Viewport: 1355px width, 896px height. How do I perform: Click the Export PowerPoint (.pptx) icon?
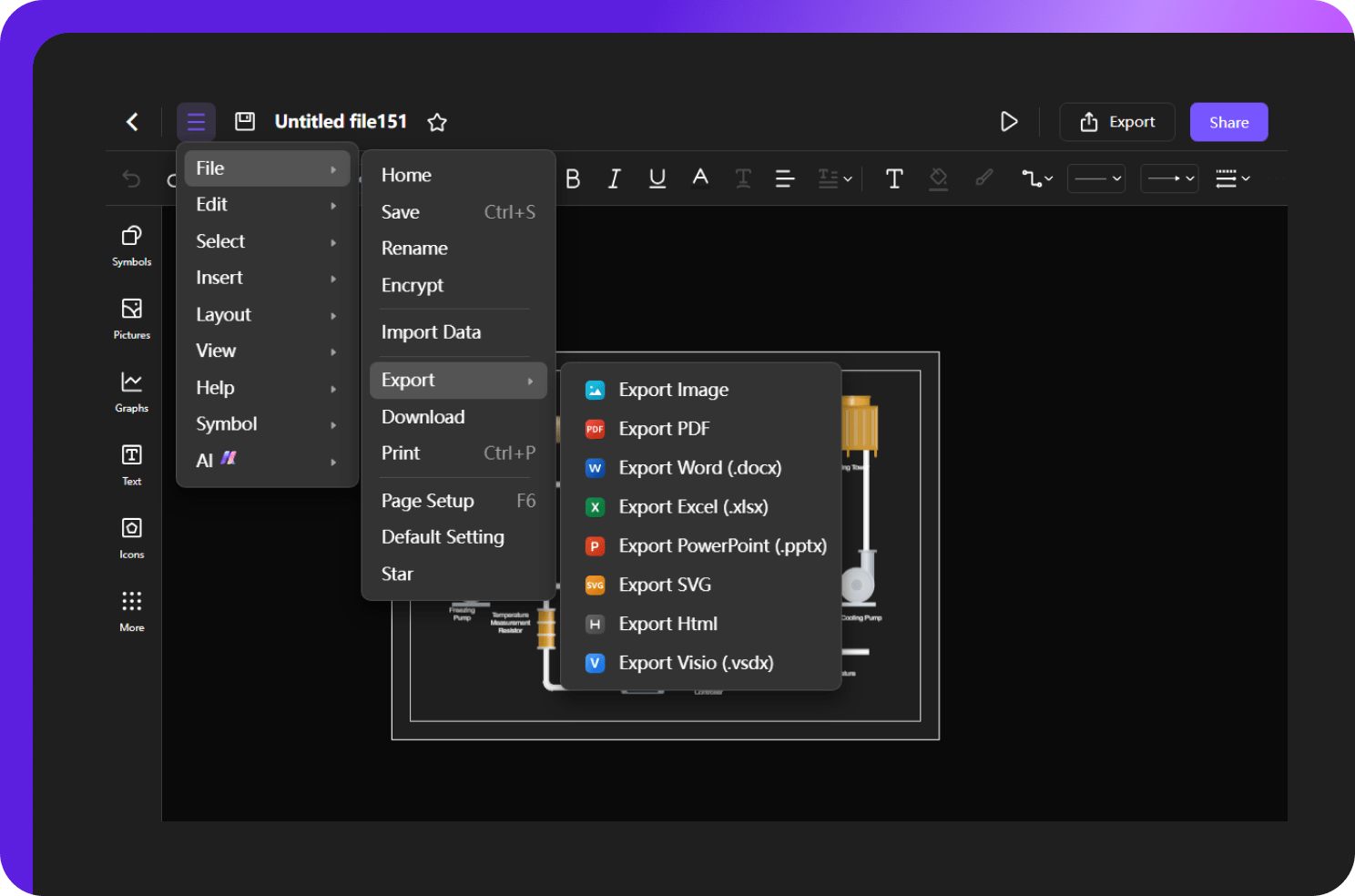[x=595, y=546]
